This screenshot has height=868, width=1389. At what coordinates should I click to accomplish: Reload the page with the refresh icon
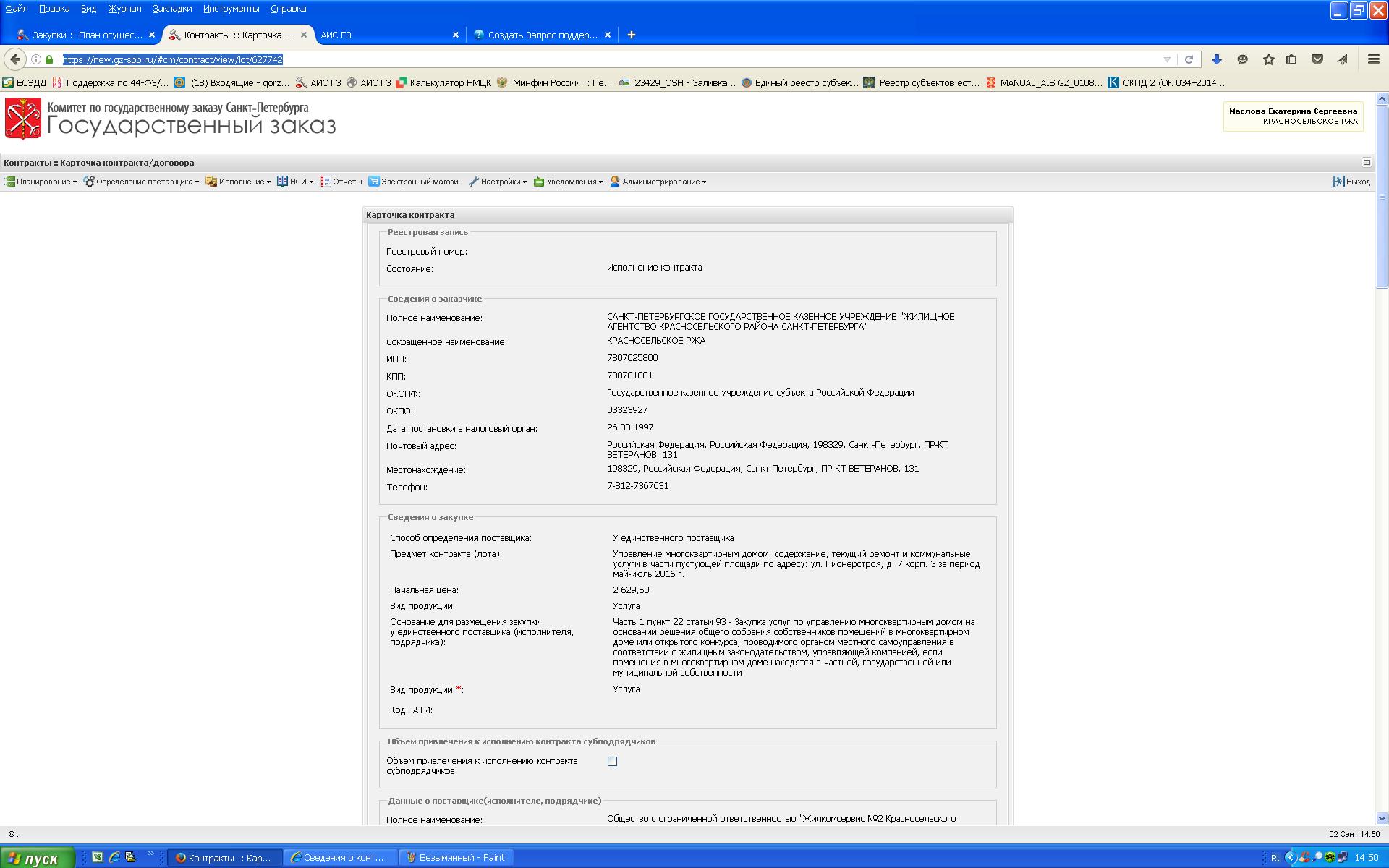point(1189,59)
